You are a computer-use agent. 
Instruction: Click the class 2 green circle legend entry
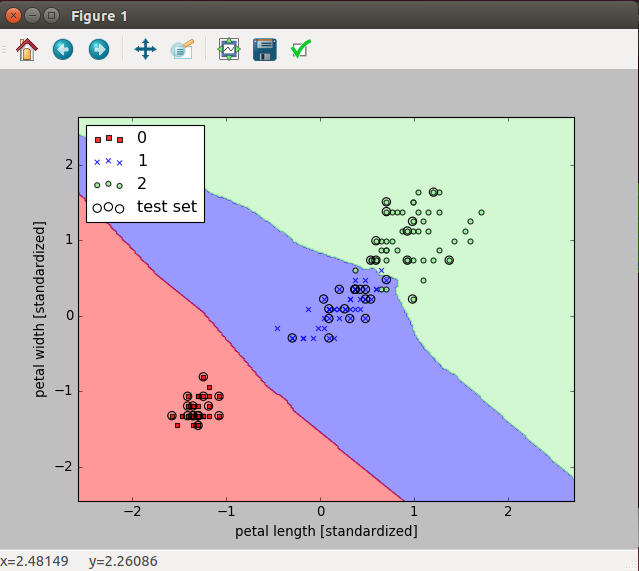point(141,184)
